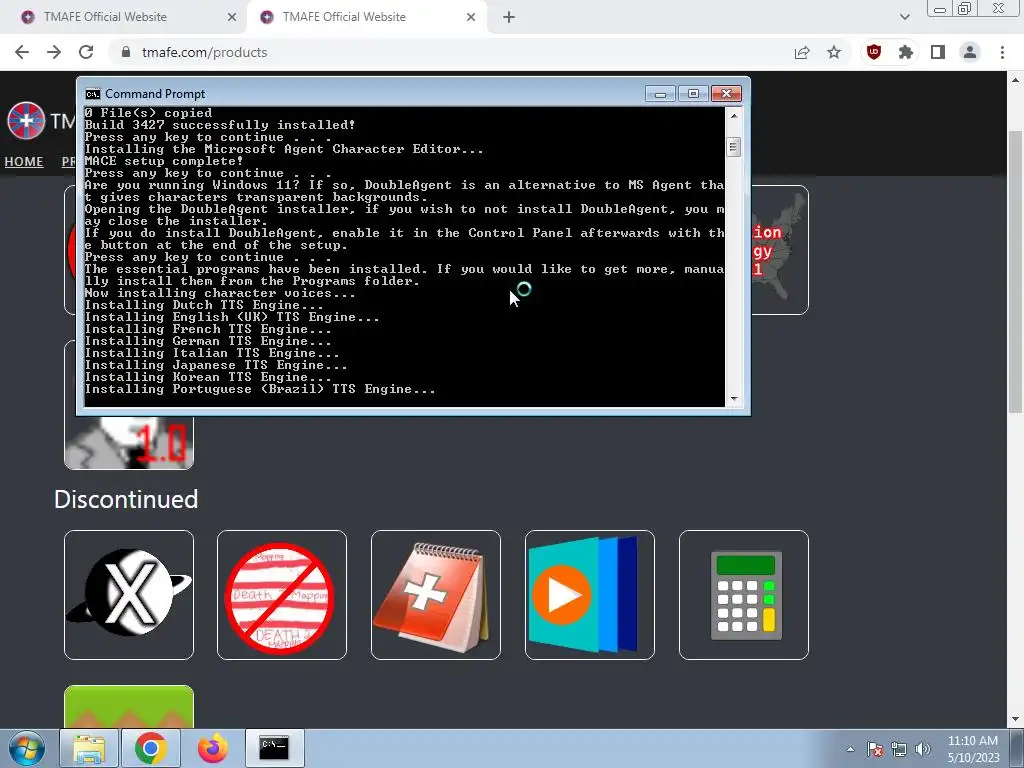Click the line 'Build 3427 successfully installed!'
The width and height of the screenshot is (1024, 768).
tap(220, 125)
